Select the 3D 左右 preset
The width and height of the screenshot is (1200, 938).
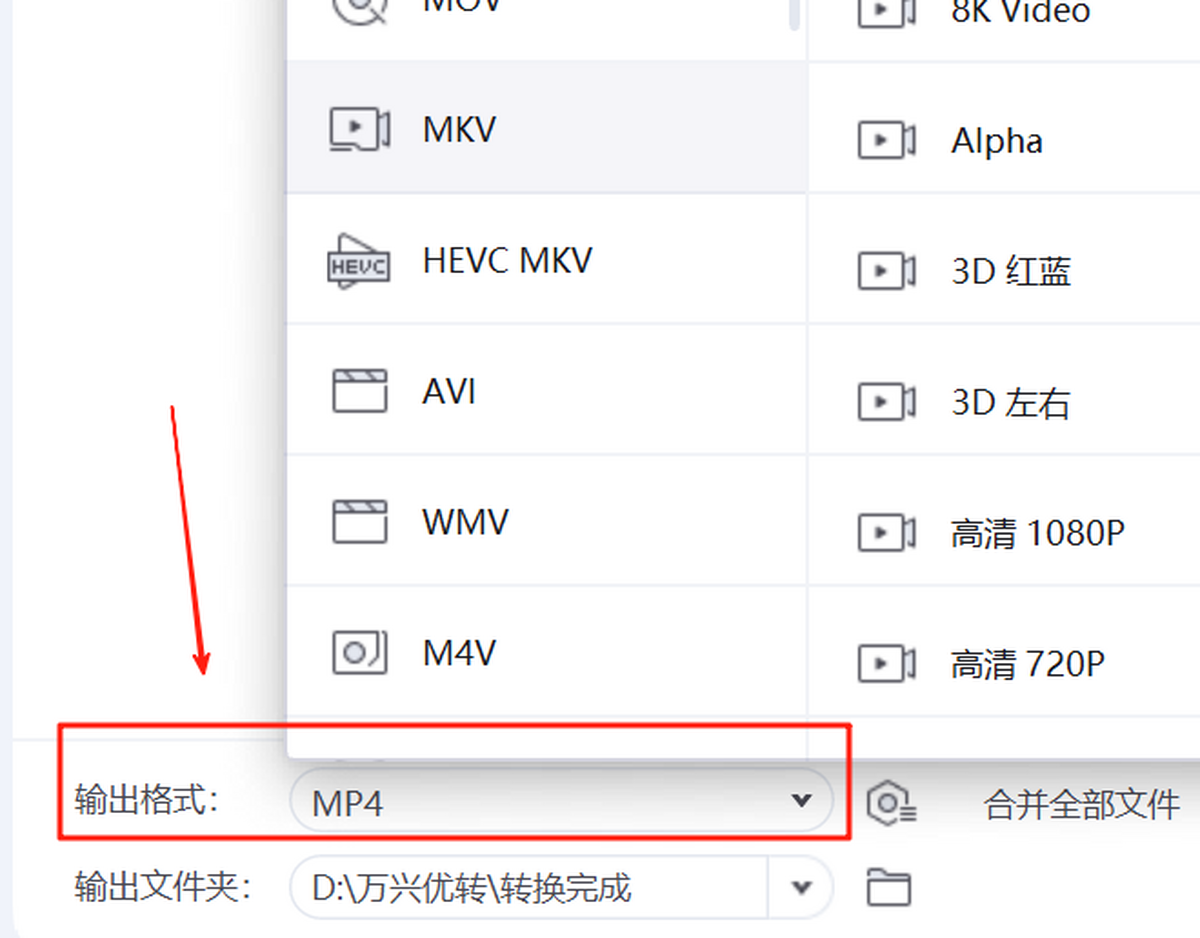pyautogui.click(x=1004, y=403)
